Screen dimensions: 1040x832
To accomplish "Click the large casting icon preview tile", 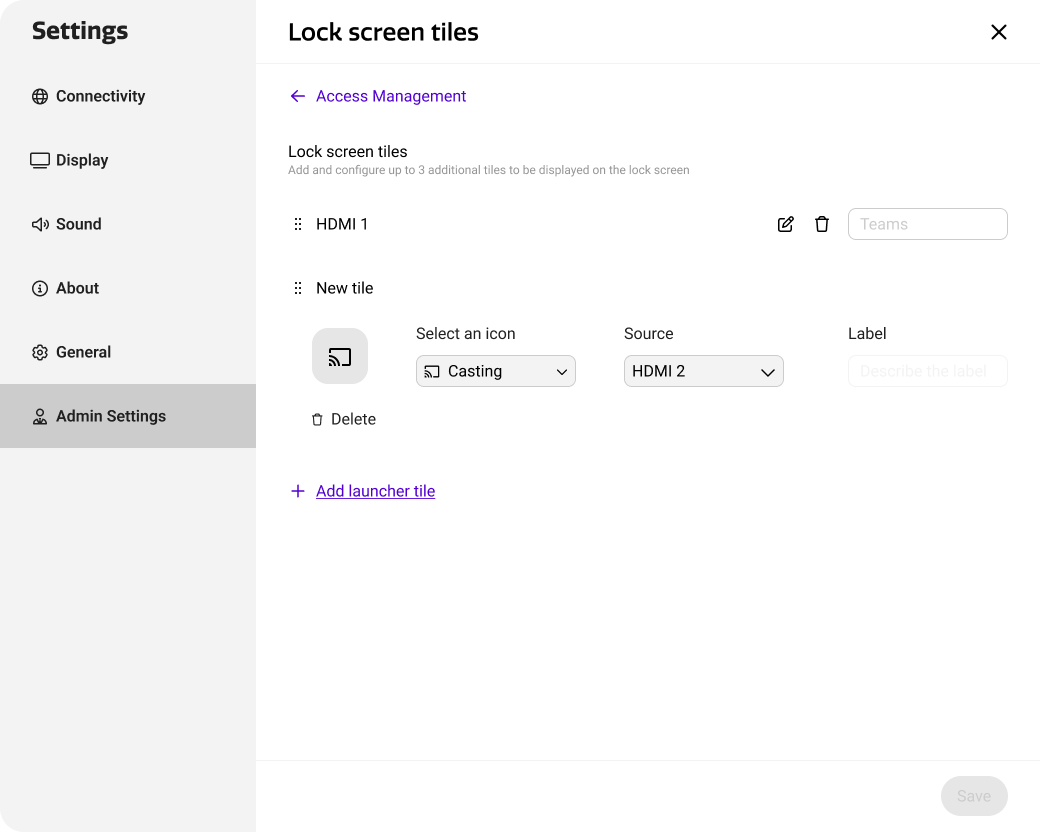I will click(340, 356).
